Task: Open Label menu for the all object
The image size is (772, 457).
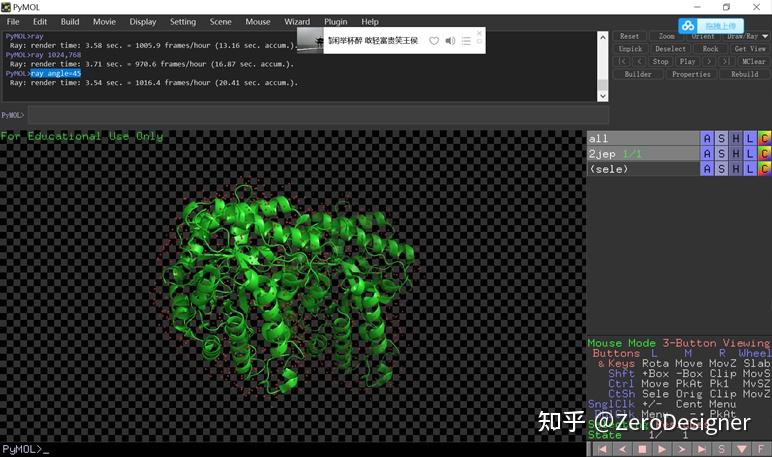Action: (750, 138)
